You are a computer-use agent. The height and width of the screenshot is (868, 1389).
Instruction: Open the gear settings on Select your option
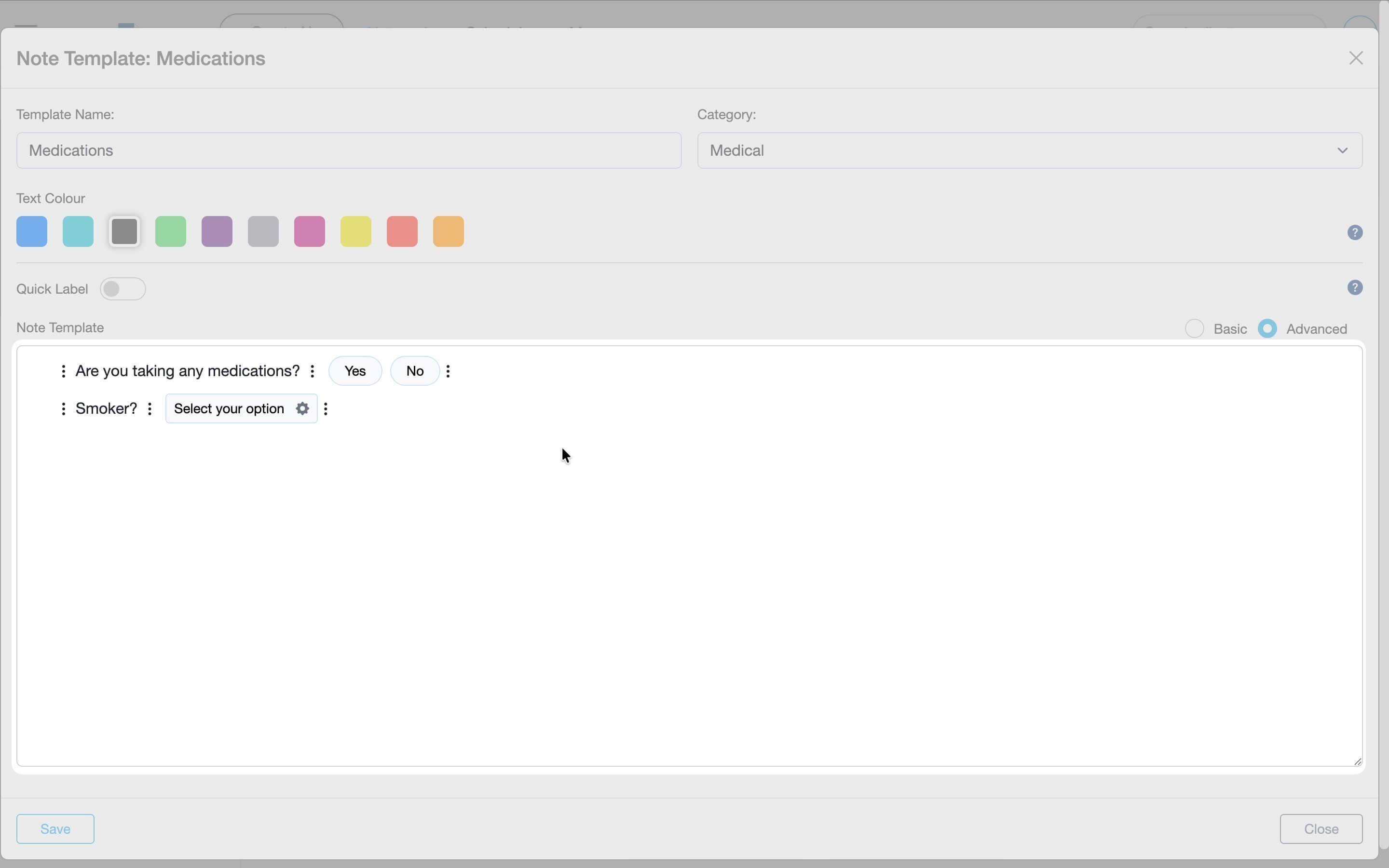click(302, 408)
